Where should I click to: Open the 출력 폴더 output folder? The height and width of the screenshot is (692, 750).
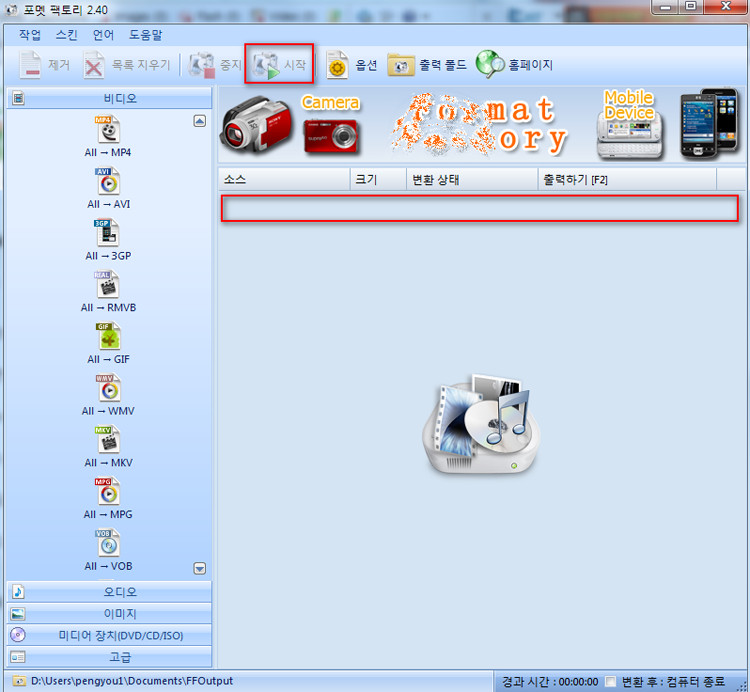tap(427, 65)
